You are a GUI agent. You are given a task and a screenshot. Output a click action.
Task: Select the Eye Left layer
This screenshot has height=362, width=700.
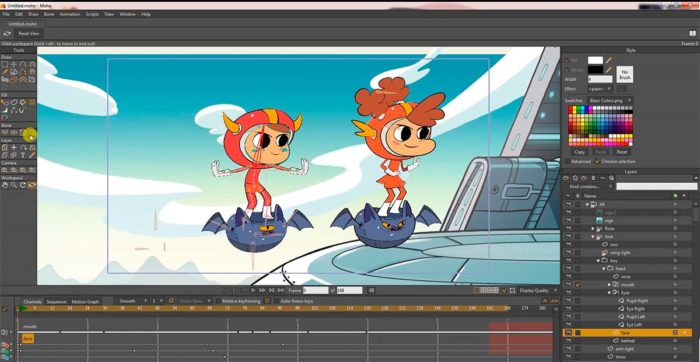634,325
